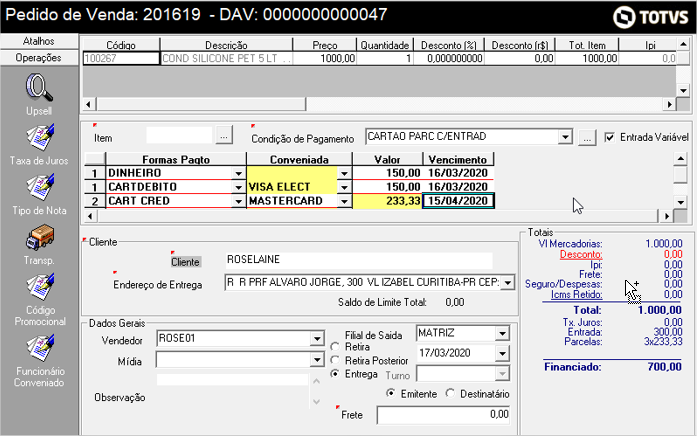Select the 233,33 Valor cell
This screenshot has height=436, width=697.
point(387,201)
